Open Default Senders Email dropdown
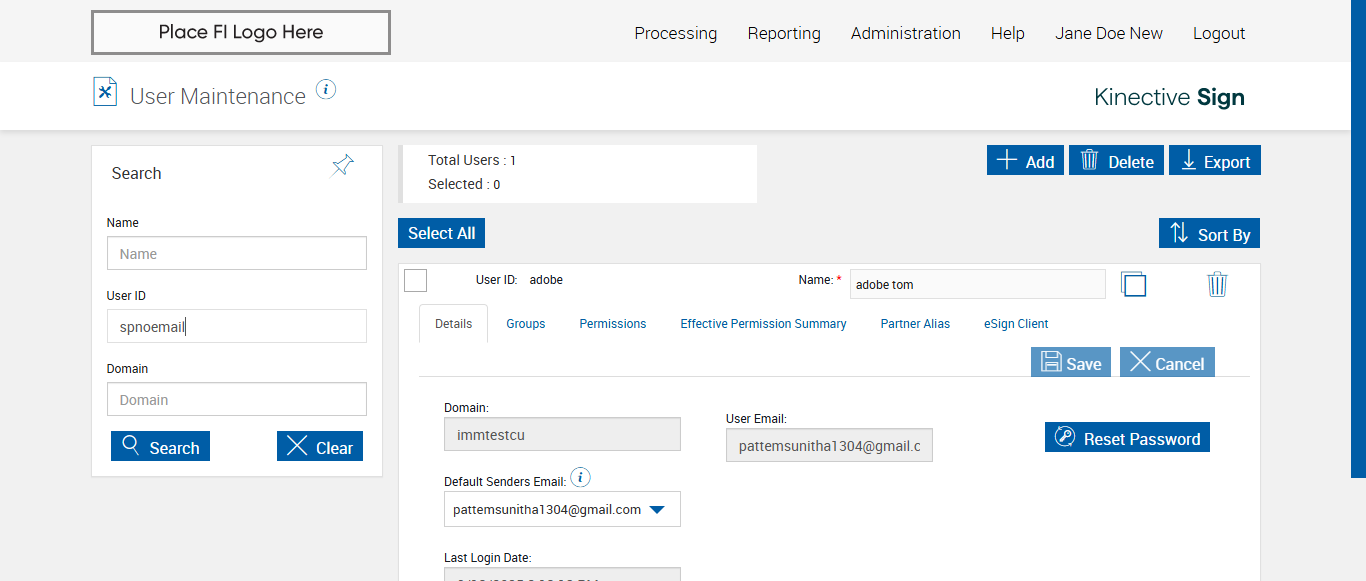This screenshot has width=1366, height=581. [x=657, y=509]
